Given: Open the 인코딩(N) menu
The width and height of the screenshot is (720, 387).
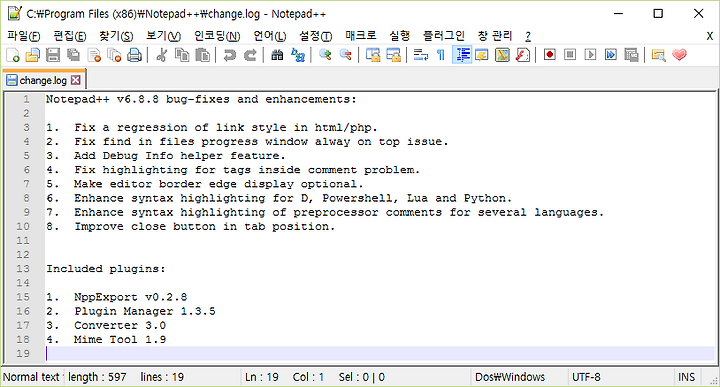Looking at the screenshot, I should click(x=217, y=36).
